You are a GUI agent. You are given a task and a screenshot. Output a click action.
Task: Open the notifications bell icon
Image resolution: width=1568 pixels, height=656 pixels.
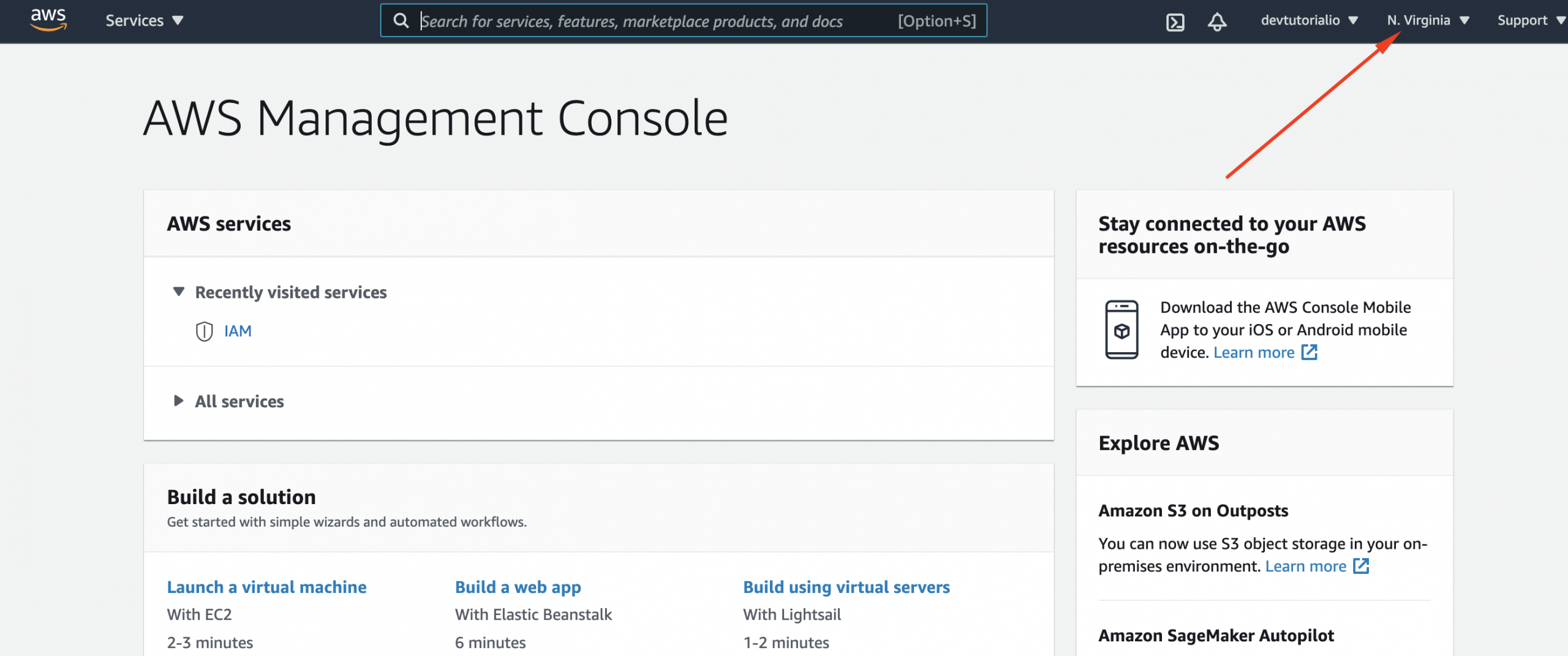[1216, 22]
